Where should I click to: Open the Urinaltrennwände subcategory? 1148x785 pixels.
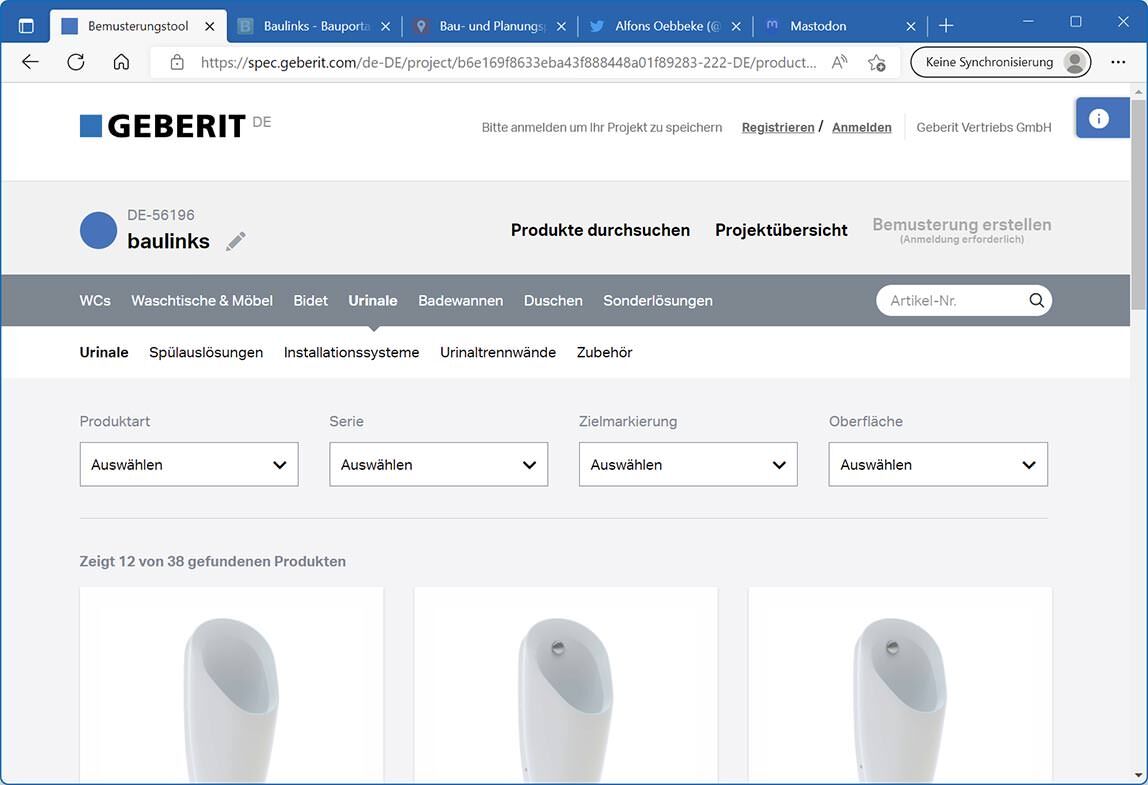click(x=498, y=352)
